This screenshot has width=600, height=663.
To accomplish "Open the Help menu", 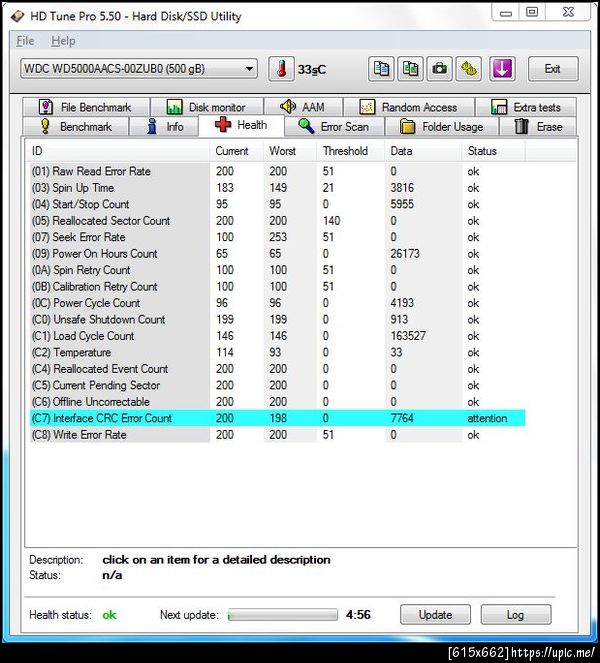I will [63, 41].
